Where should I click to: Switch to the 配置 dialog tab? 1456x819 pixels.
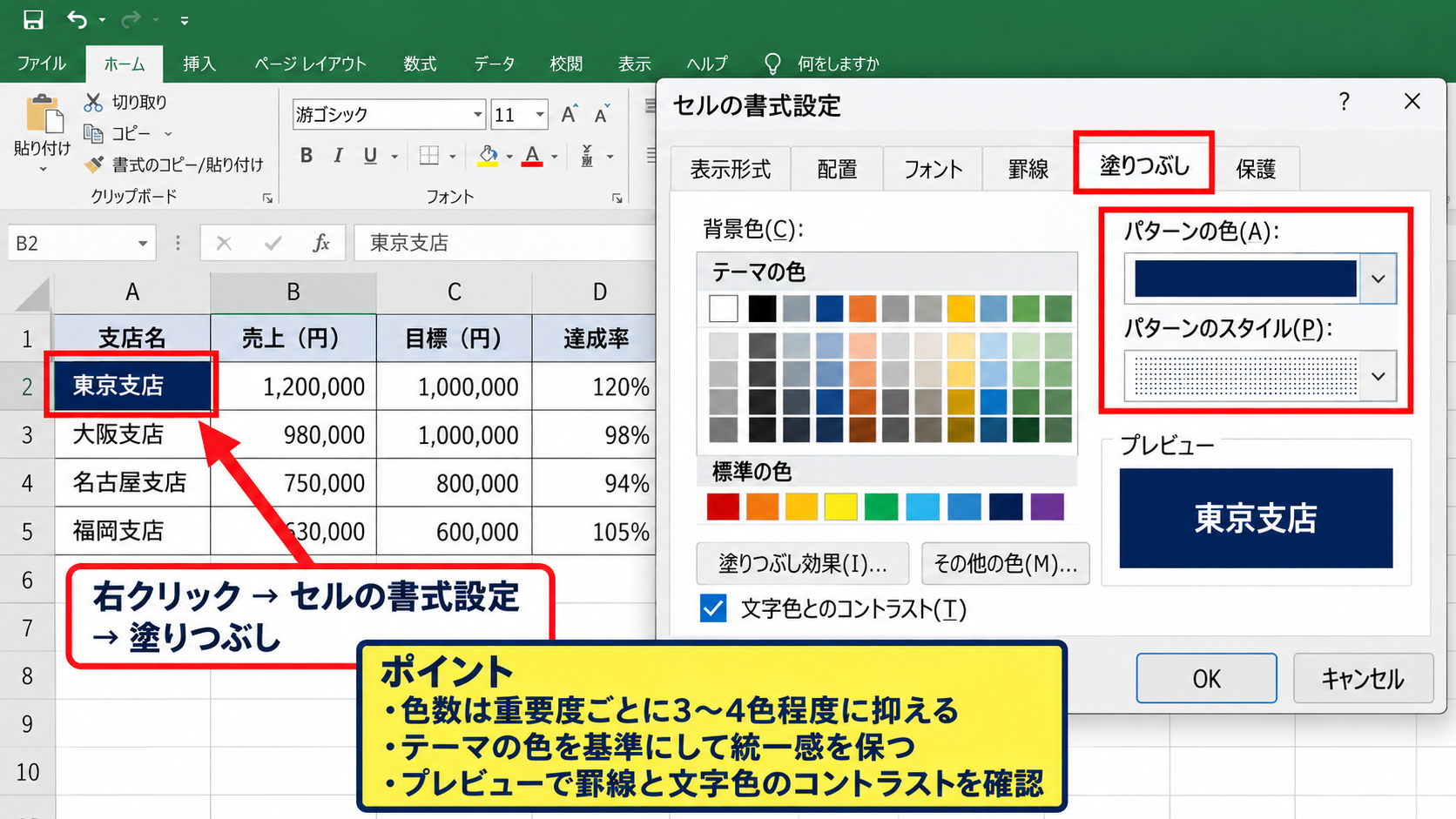click(837, 169)
